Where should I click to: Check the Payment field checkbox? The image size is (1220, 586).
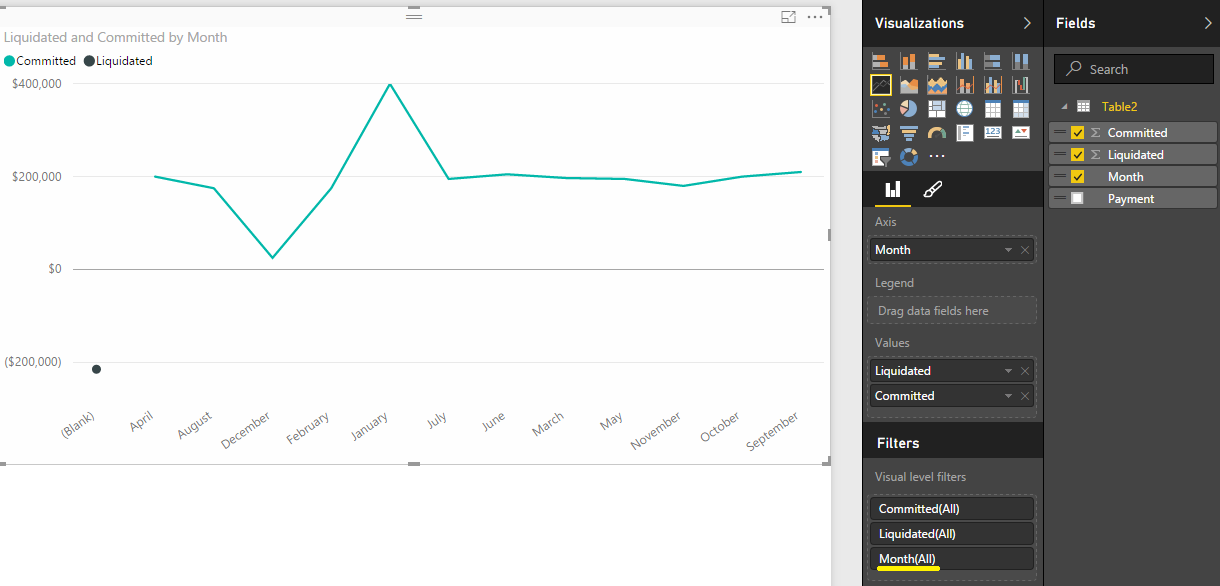(x=1077, y=199)
